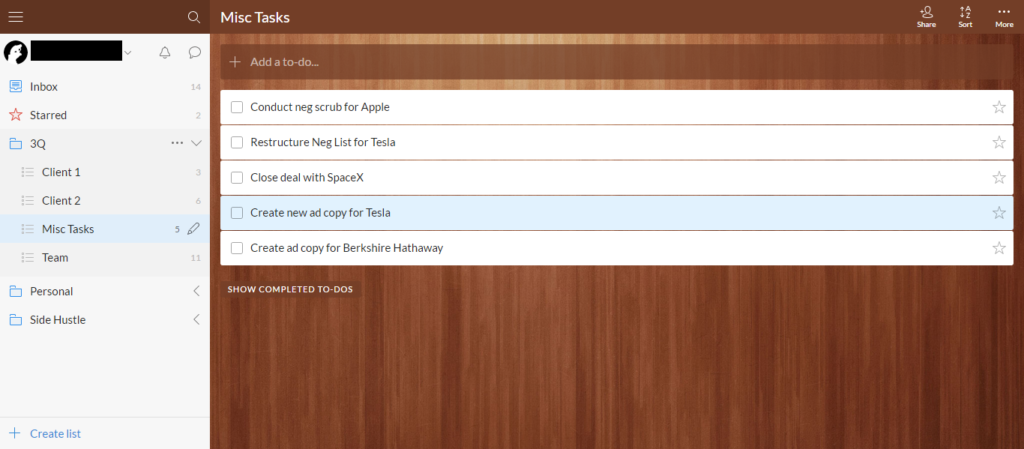Click the Misc Tasks header title
This screenshot has height=449, width=1024.
coord(255,17)
